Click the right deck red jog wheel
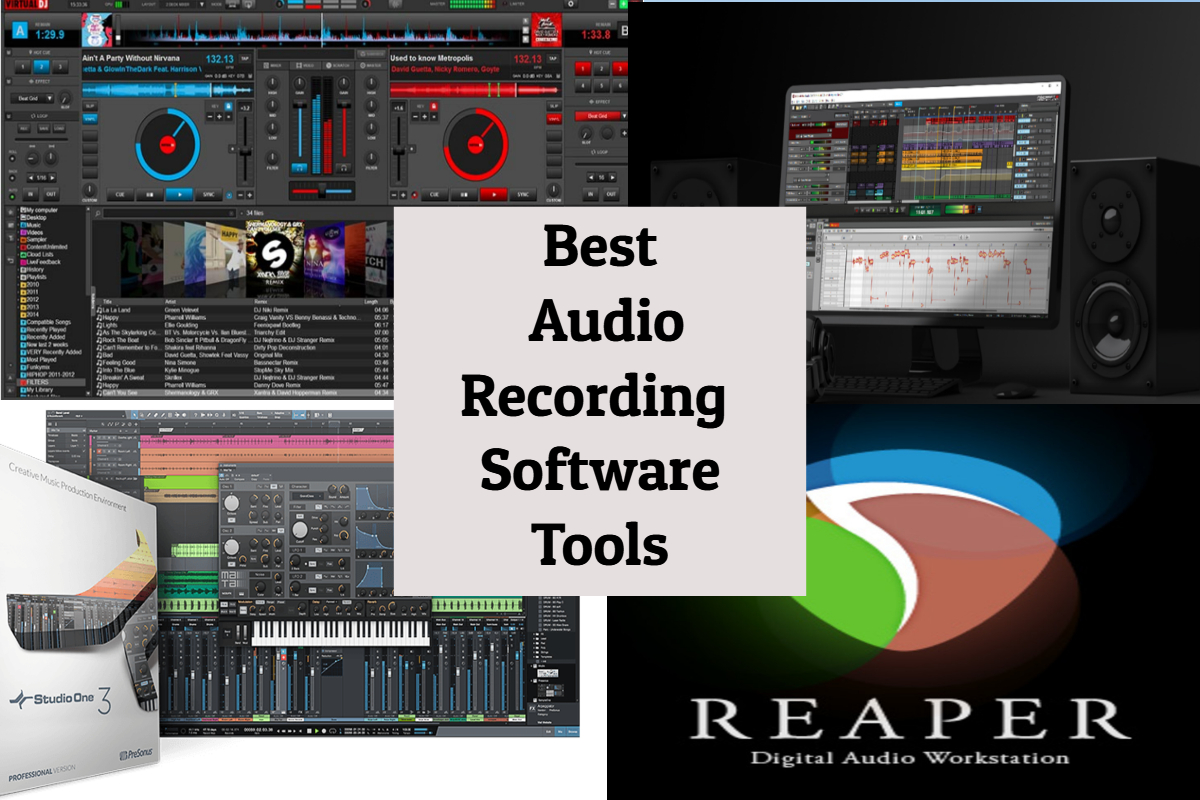Image resolution: width=1200 pixels, height=800 pixels. coord(476,144)
